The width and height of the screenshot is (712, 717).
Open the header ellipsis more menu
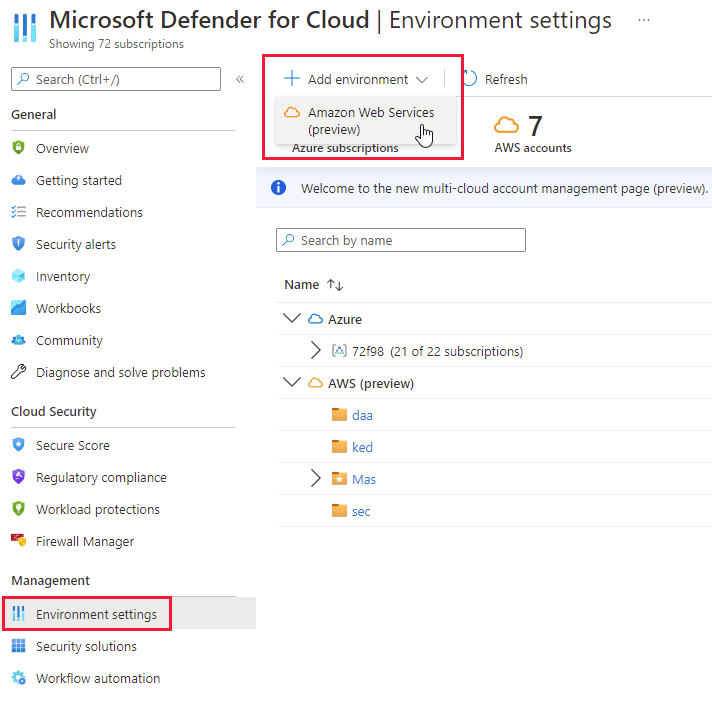644,20
